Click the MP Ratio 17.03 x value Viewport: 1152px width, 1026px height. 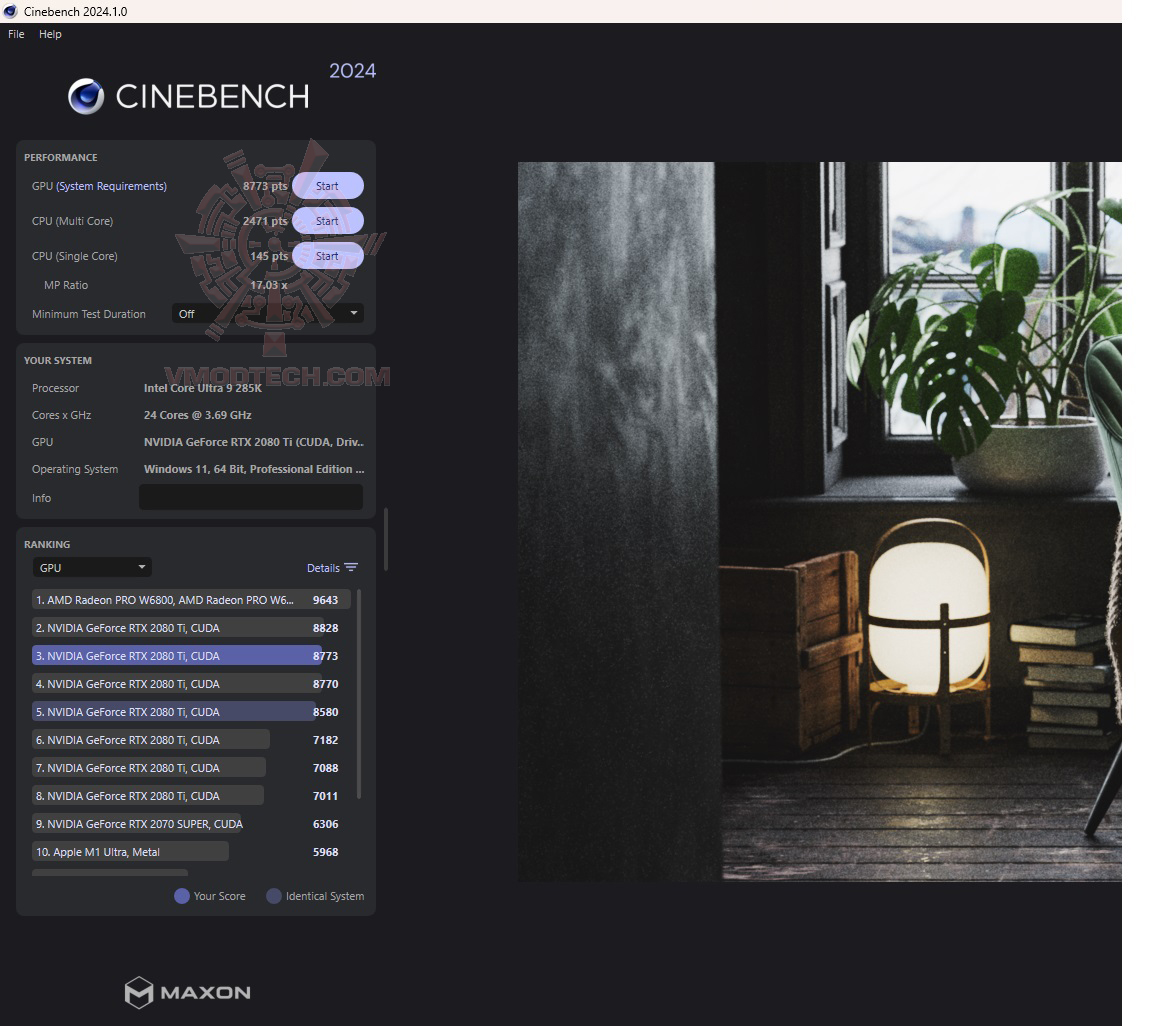[x=269, y=285]
